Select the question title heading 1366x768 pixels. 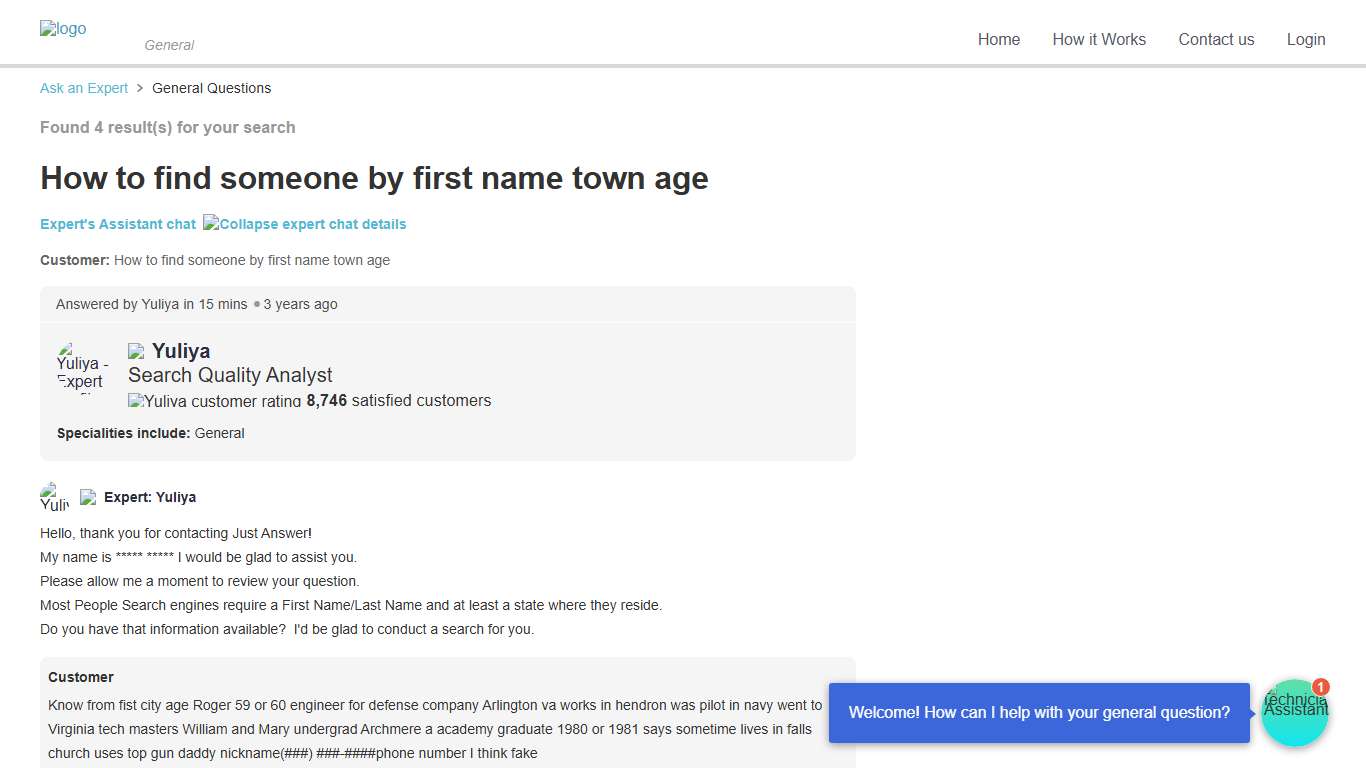[374, 178]
